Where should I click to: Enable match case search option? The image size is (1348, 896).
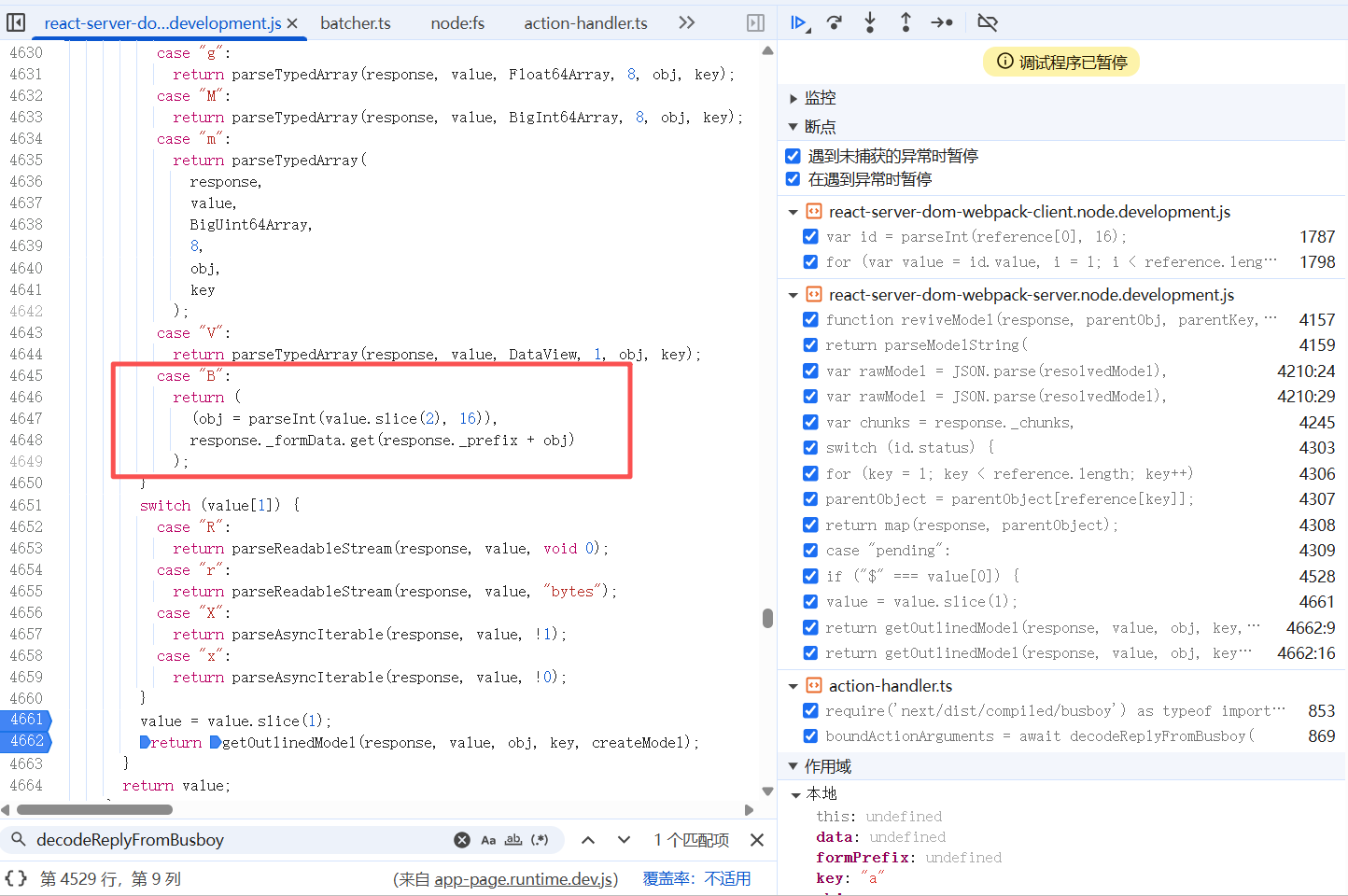[x=488, y=840]
